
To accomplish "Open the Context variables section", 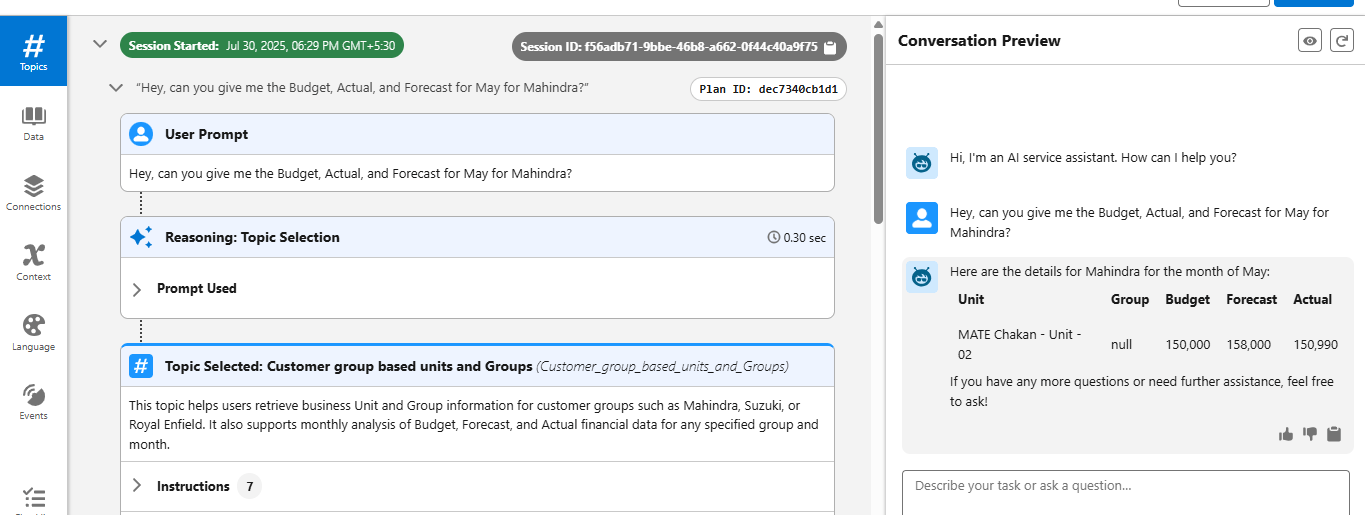I will [33, 263].
